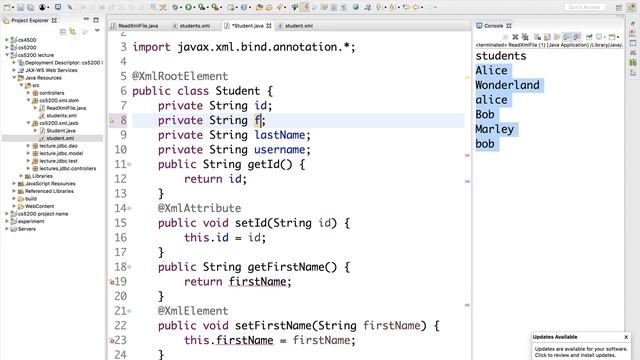The width and height of the screenshot is (640, 360).
Task: Toggle Show Console on Standard Error change
Action: 576,37
